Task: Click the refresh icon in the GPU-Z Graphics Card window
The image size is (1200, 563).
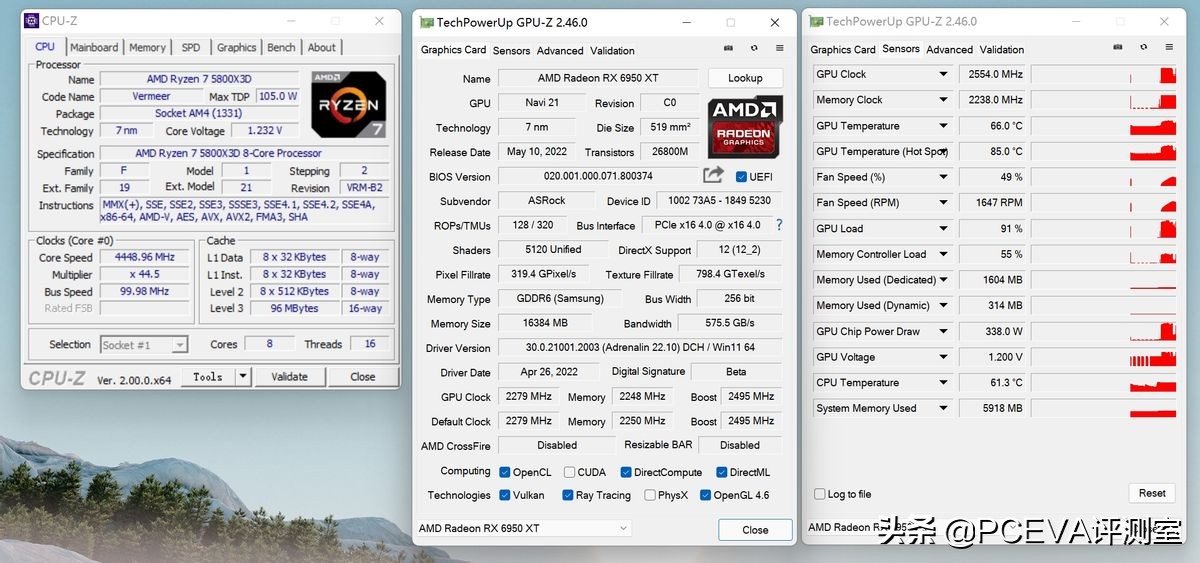Action: click(753, 48)
